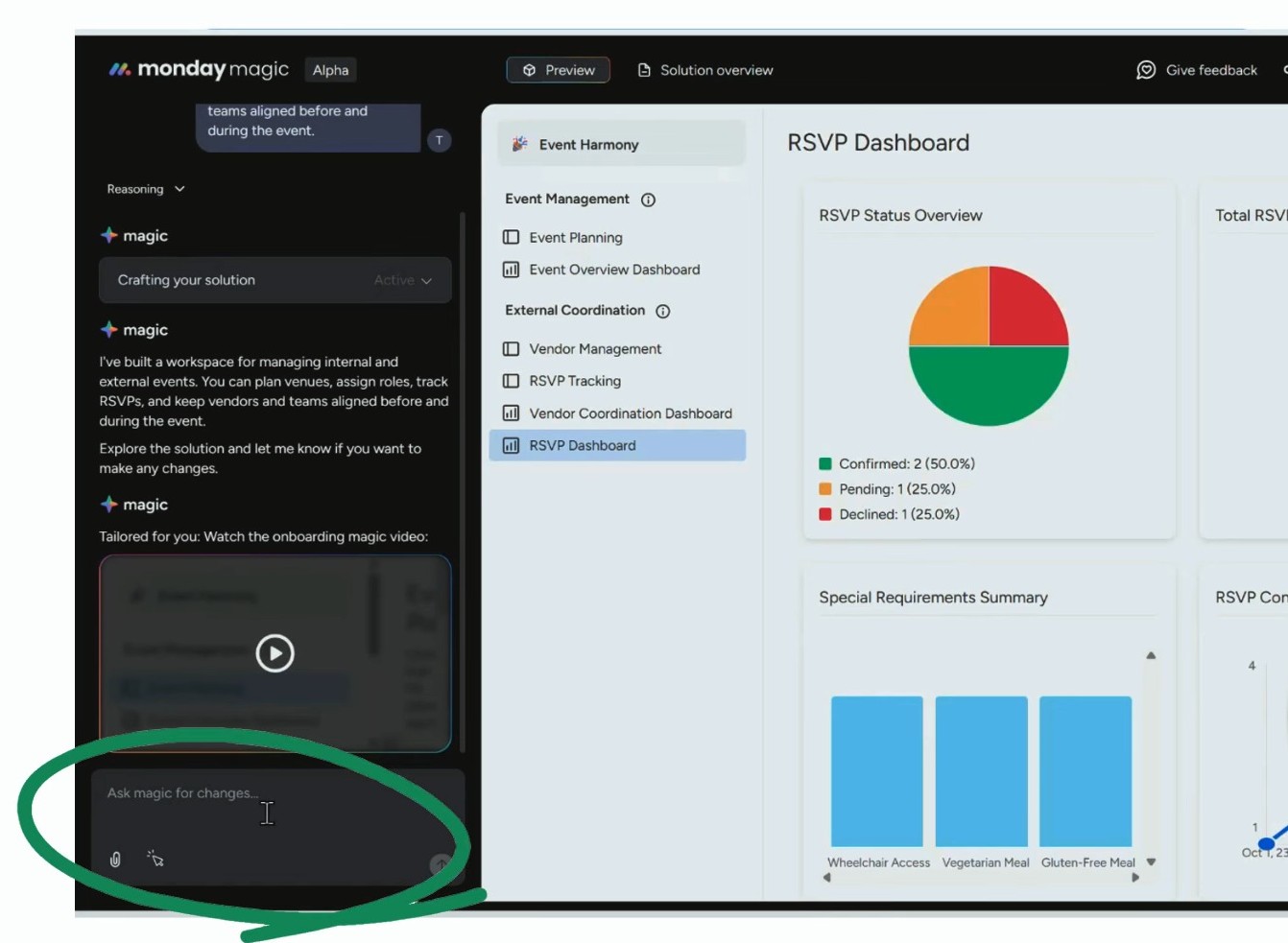Image resolution: width=1288 pixels, height=943 pixels.
Task: Open the Event Harmony workspace selector
Action: point(620,144)
